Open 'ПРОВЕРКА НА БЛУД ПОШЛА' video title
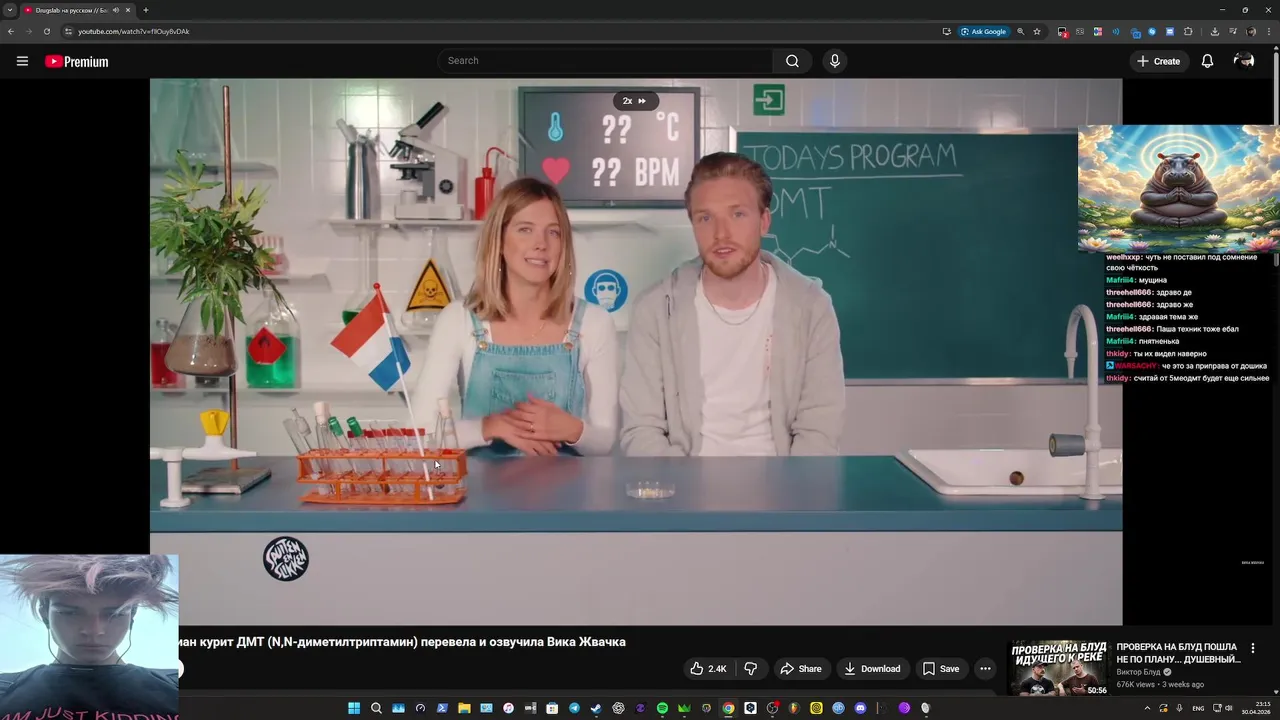The image size is (1280, 720). pos(1178,653)
